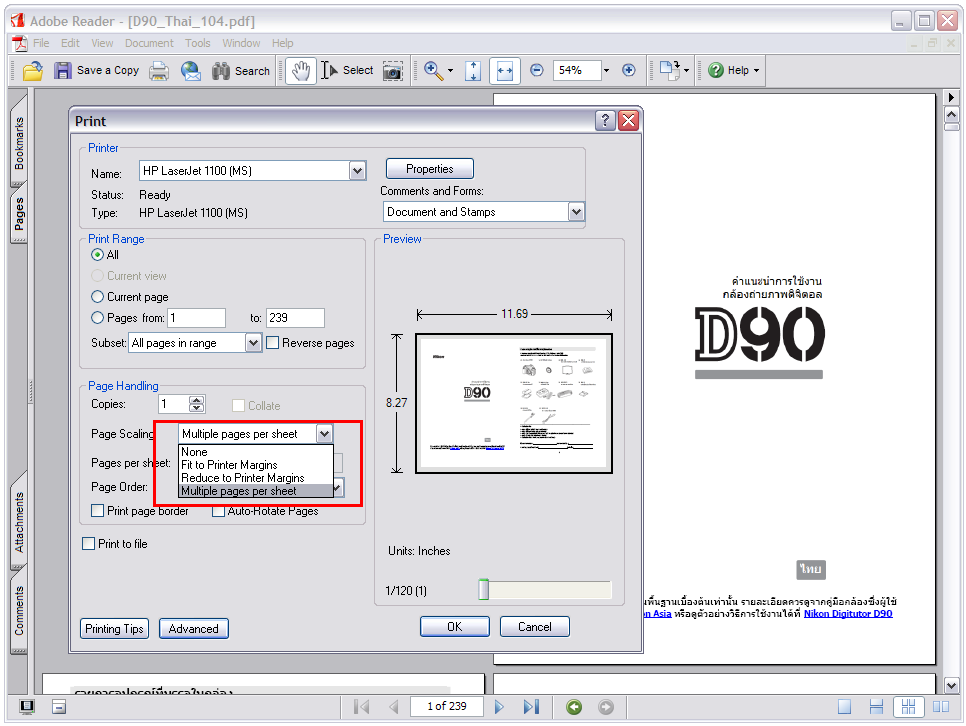The height and width of the screenshot is (726, 966).
Task: Confirm printing with OK button
Action: [x=455, y=627]
